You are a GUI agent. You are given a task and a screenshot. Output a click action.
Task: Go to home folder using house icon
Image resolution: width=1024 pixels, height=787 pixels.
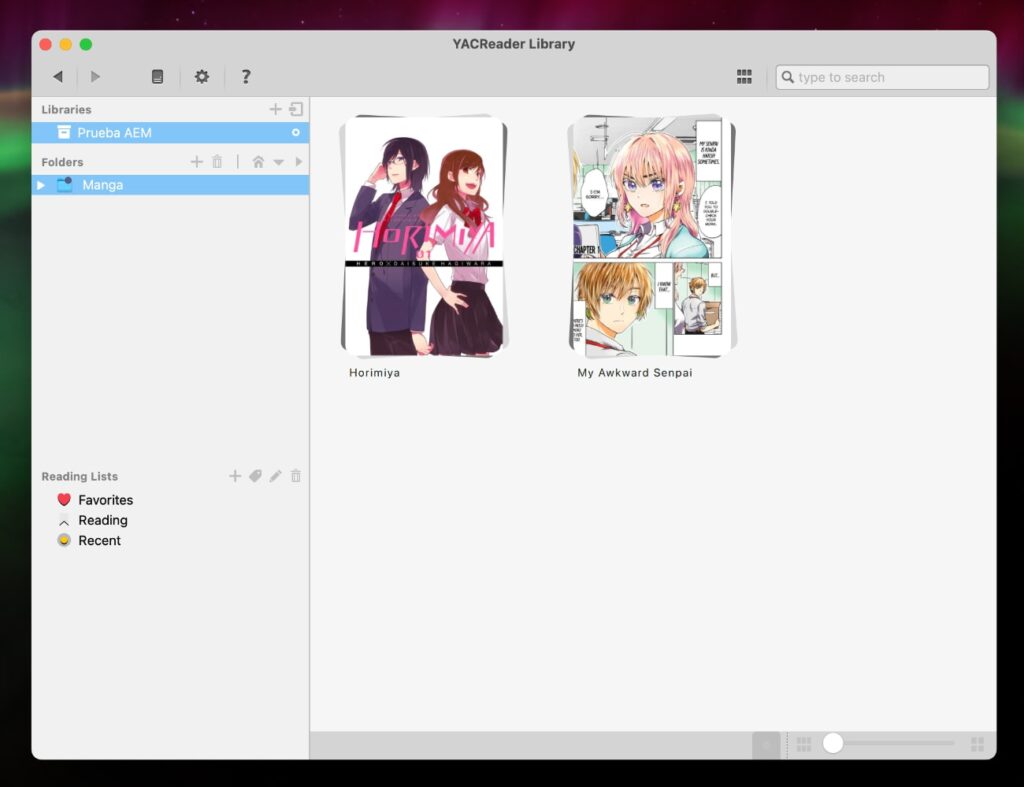pyautogui.click(x=258, y=161)
